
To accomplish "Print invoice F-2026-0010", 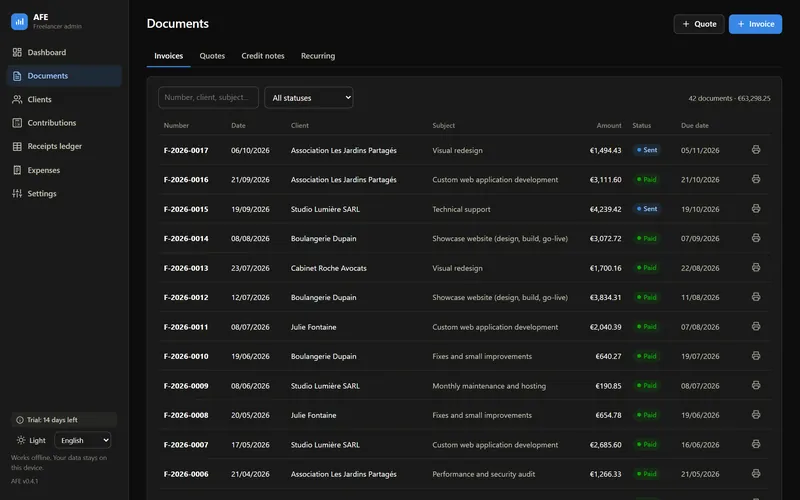I will coord(756,356).
